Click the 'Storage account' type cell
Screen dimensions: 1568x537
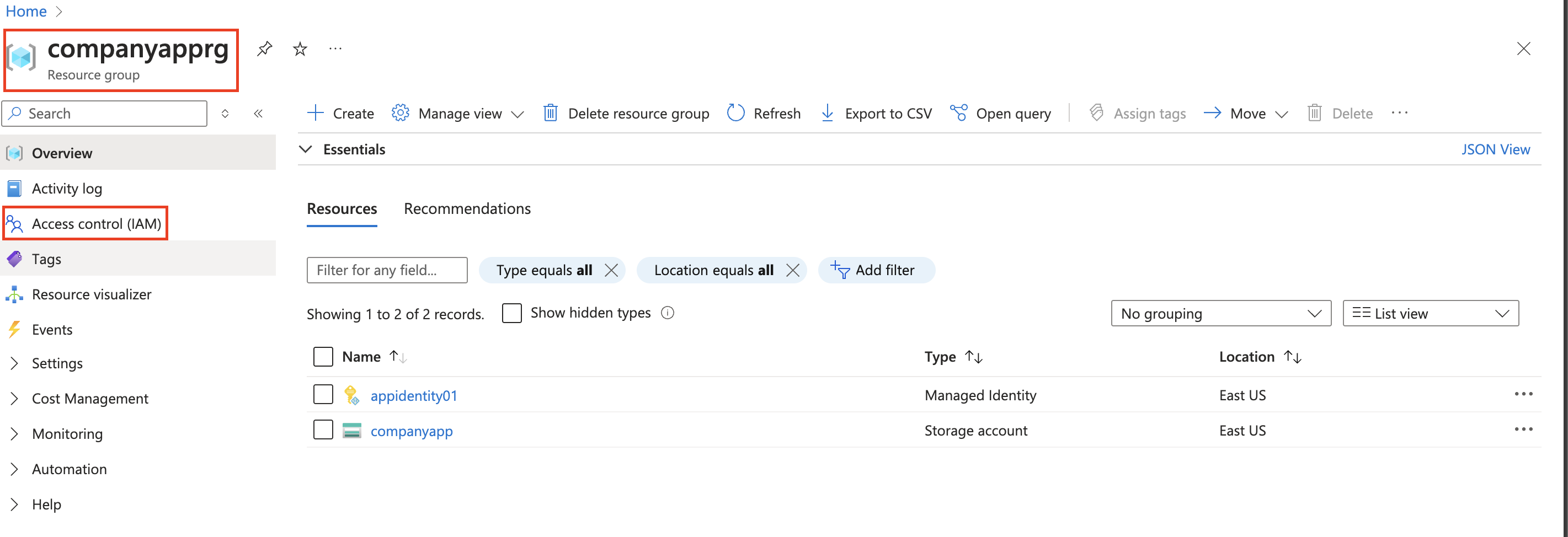tap(976, 431)
